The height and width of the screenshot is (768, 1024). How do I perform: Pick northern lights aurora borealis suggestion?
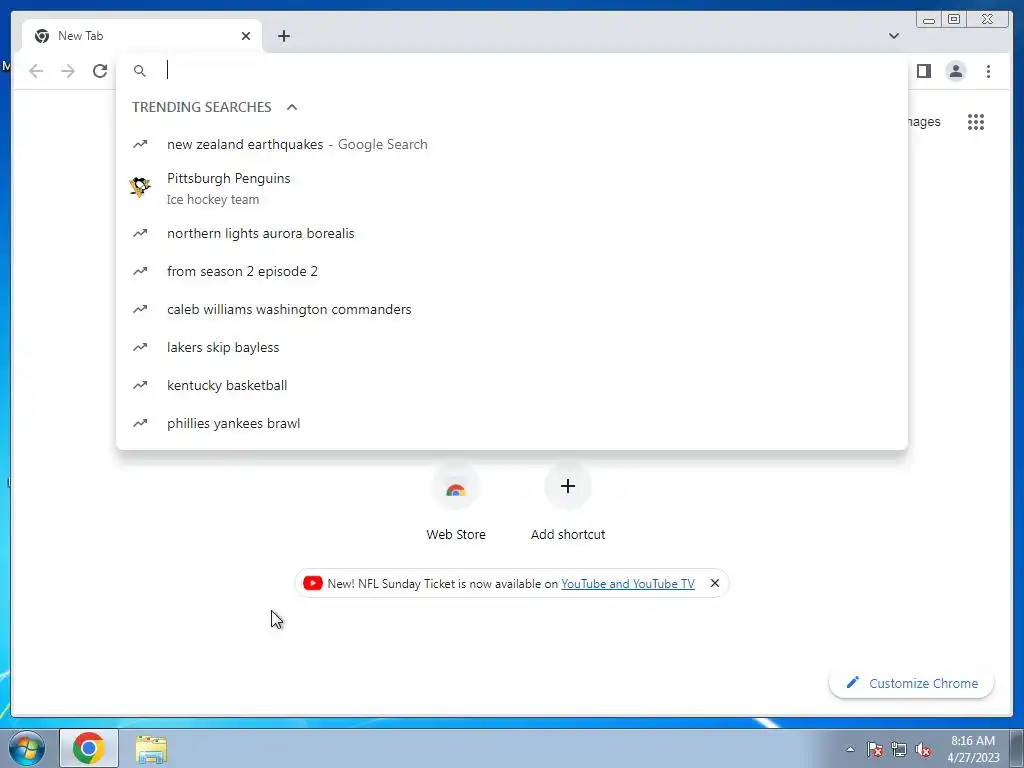(512, 233)
